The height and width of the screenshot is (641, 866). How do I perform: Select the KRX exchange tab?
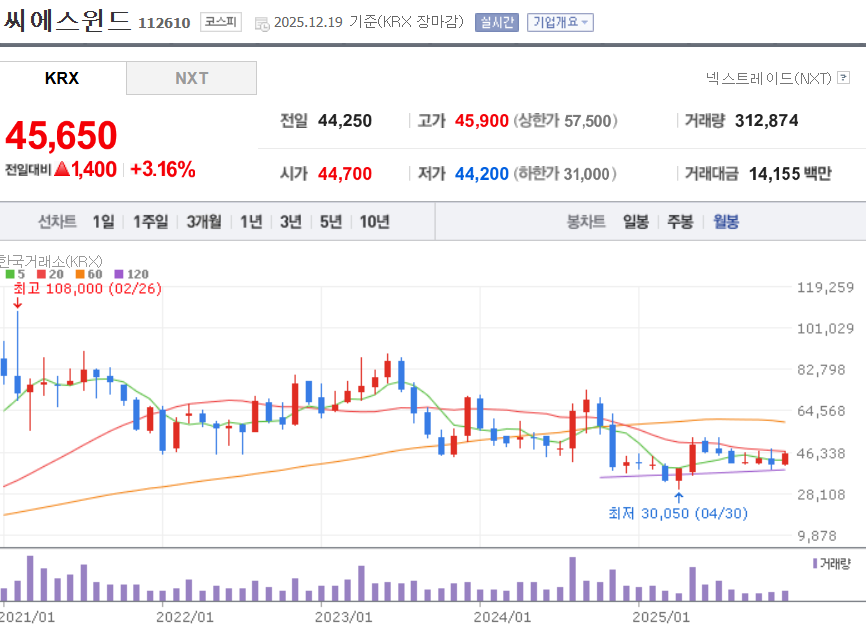tap(62, 78)
